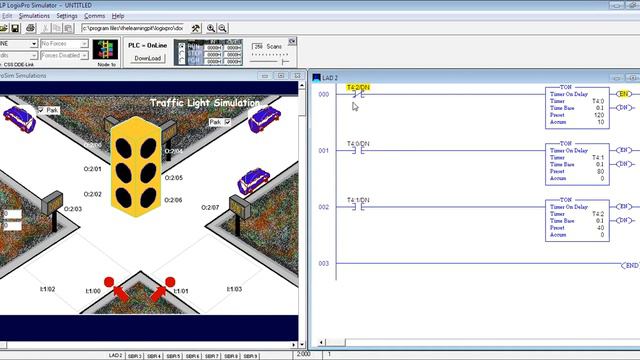Click the Copy icon in toolbar
This screenshot has height=360, width=640.
[x=57, y=28]
